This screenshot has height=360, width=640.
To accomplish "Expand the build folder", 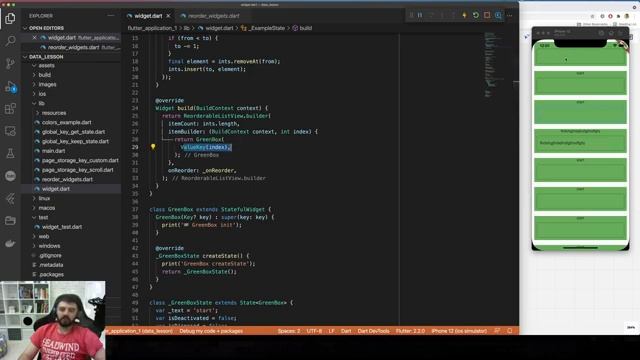I will (x=44, y=75).
